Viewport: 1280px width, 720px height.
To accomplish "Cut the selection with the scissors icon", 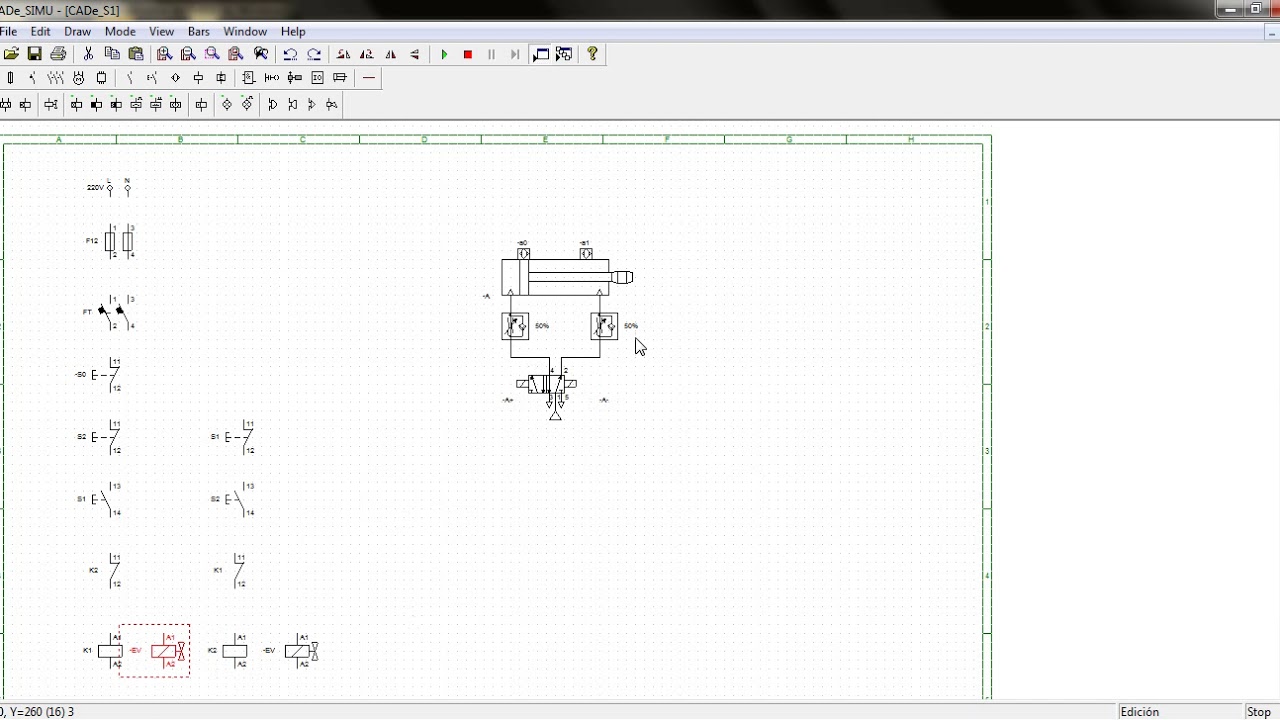I will pos(88,54).
